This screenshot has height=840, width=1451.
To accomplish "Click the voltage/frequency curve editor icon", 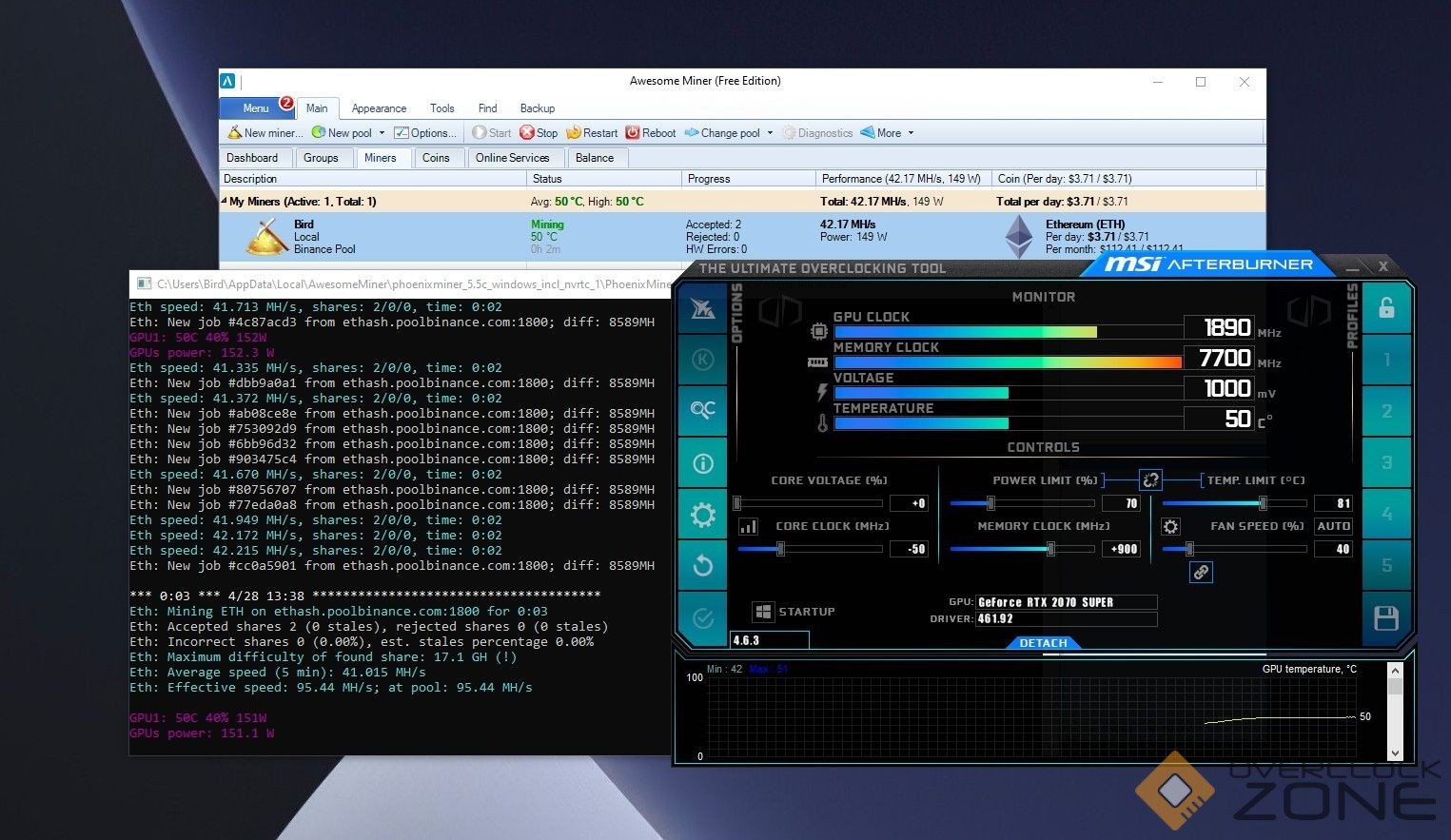I will tap(749, 526).
